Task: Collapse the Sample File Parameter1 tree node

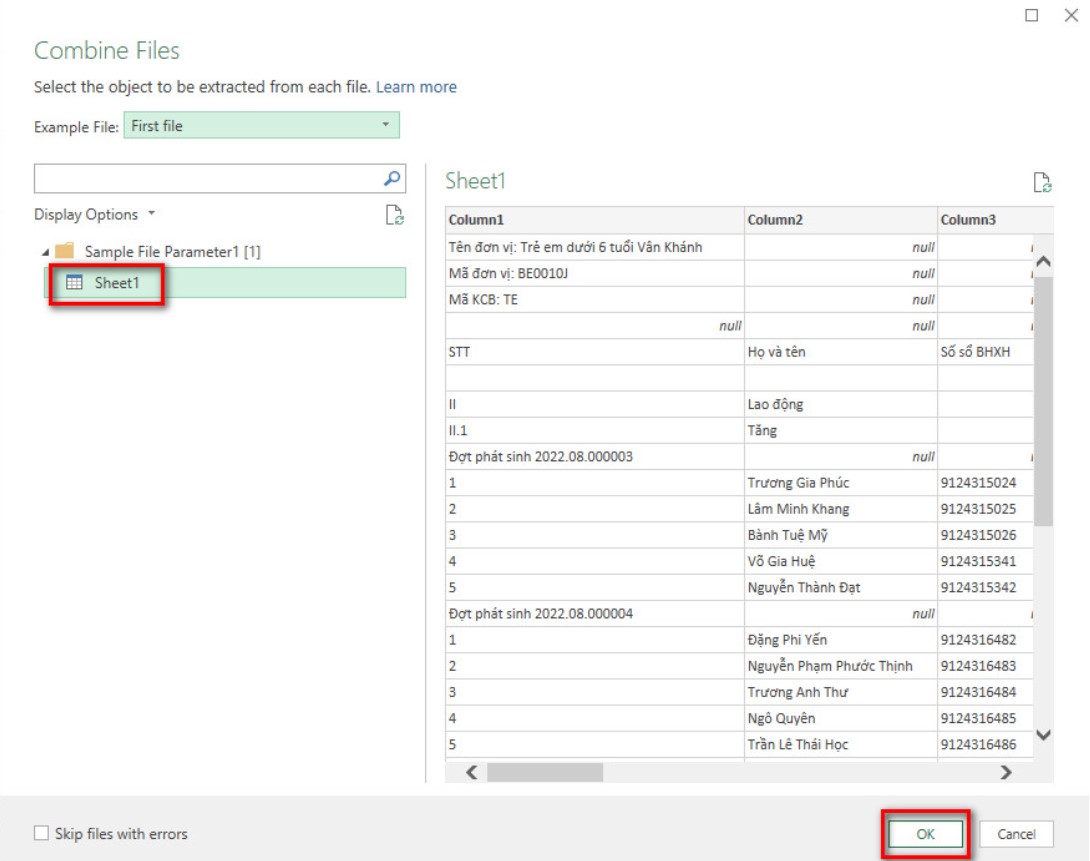Action: [45, 252]
